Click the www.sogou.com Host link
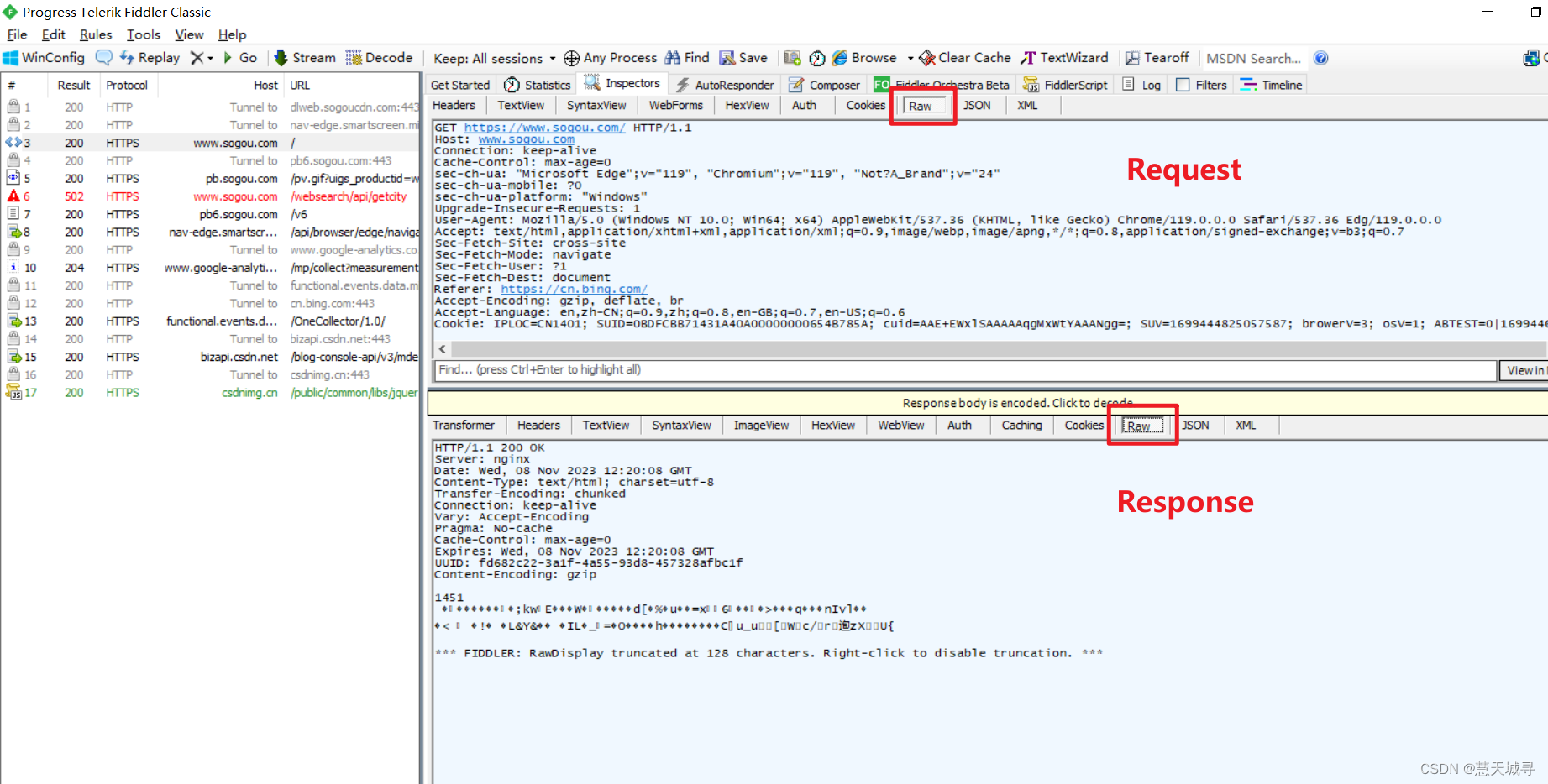This screenshot has height=784, width=1548. pyautogui.click(x=527, y=139)
